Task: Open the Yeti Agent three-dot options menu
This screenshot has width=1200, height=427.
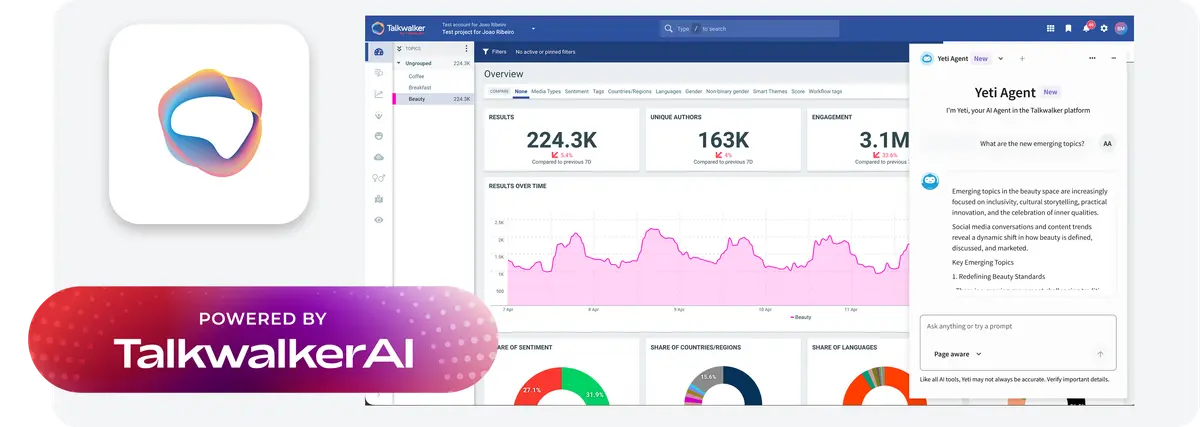Action: [x=1091, y=58]
